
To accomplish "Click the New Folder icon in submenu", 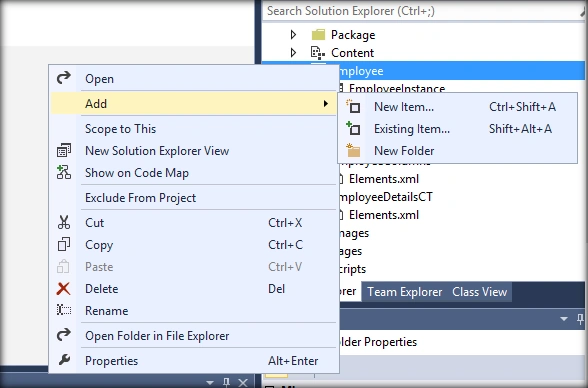I will 353,151.
